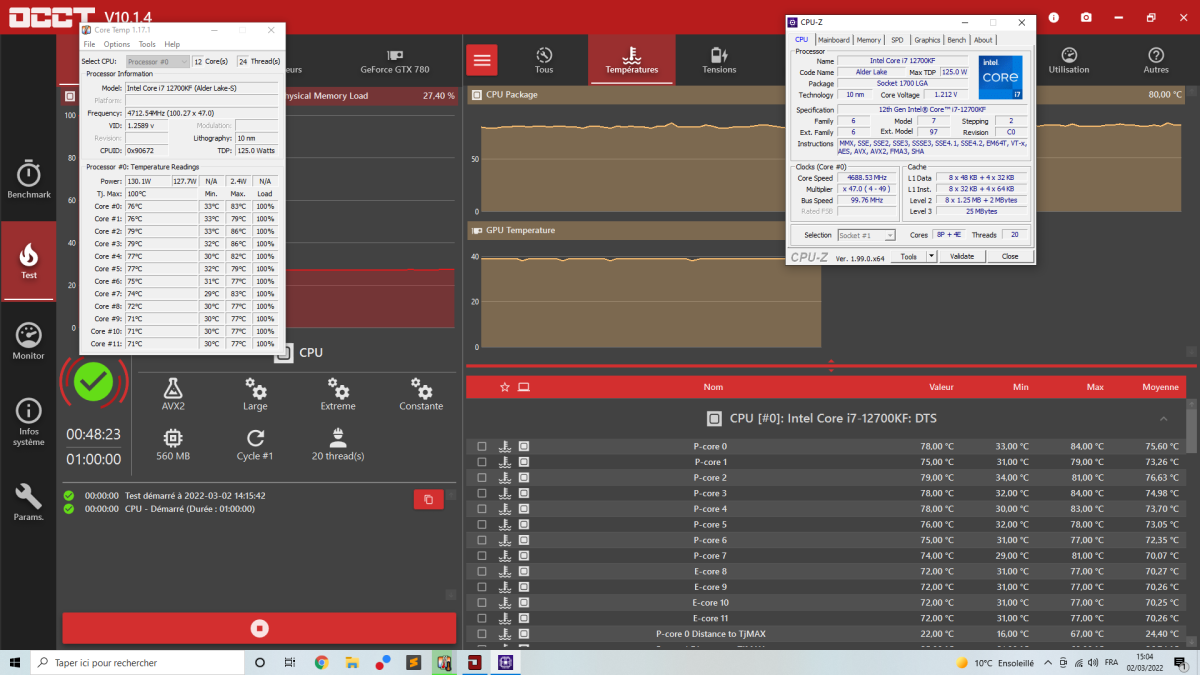Collapse the CPU [#0] DTS sensor group
The height and width of the screenshot is (675, 1200).
tap(1163, 419)
